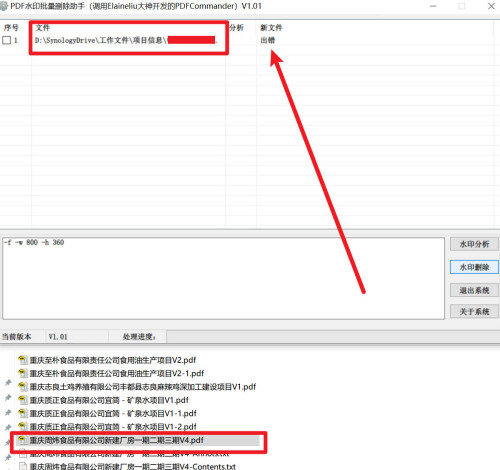Click PDF icon of 矿泉水项目V1-1.pdf

(x=23, y=413)
